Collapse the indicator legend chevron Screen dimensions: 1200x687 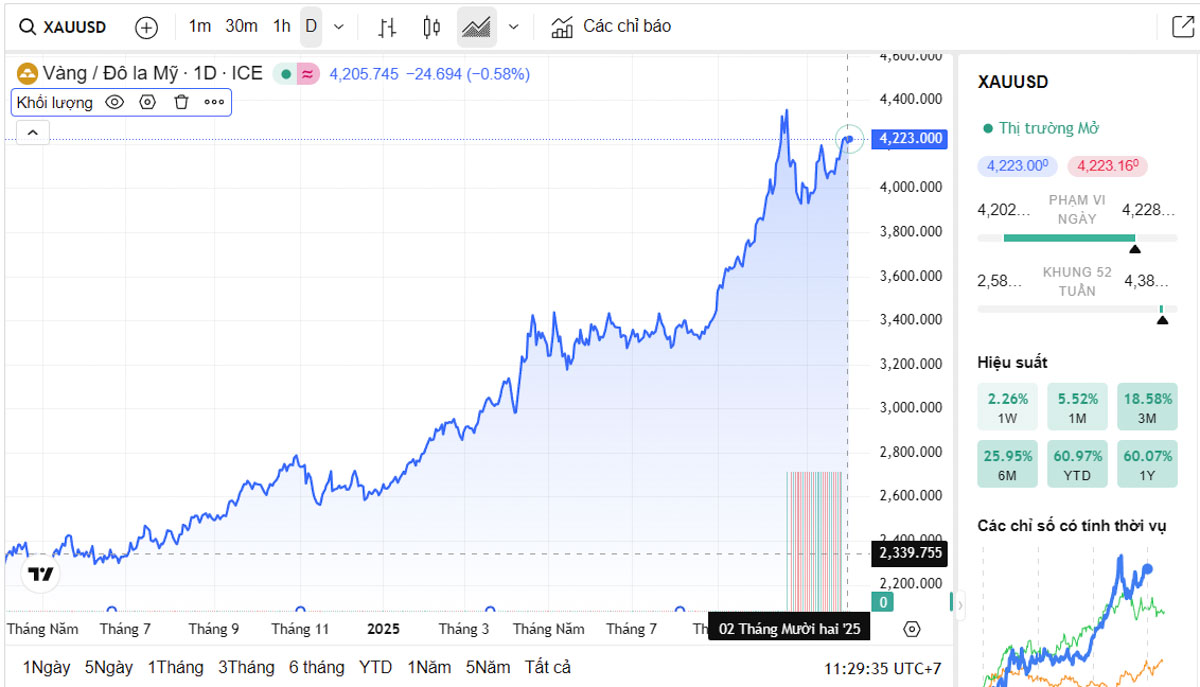click(x=32, y=132)
